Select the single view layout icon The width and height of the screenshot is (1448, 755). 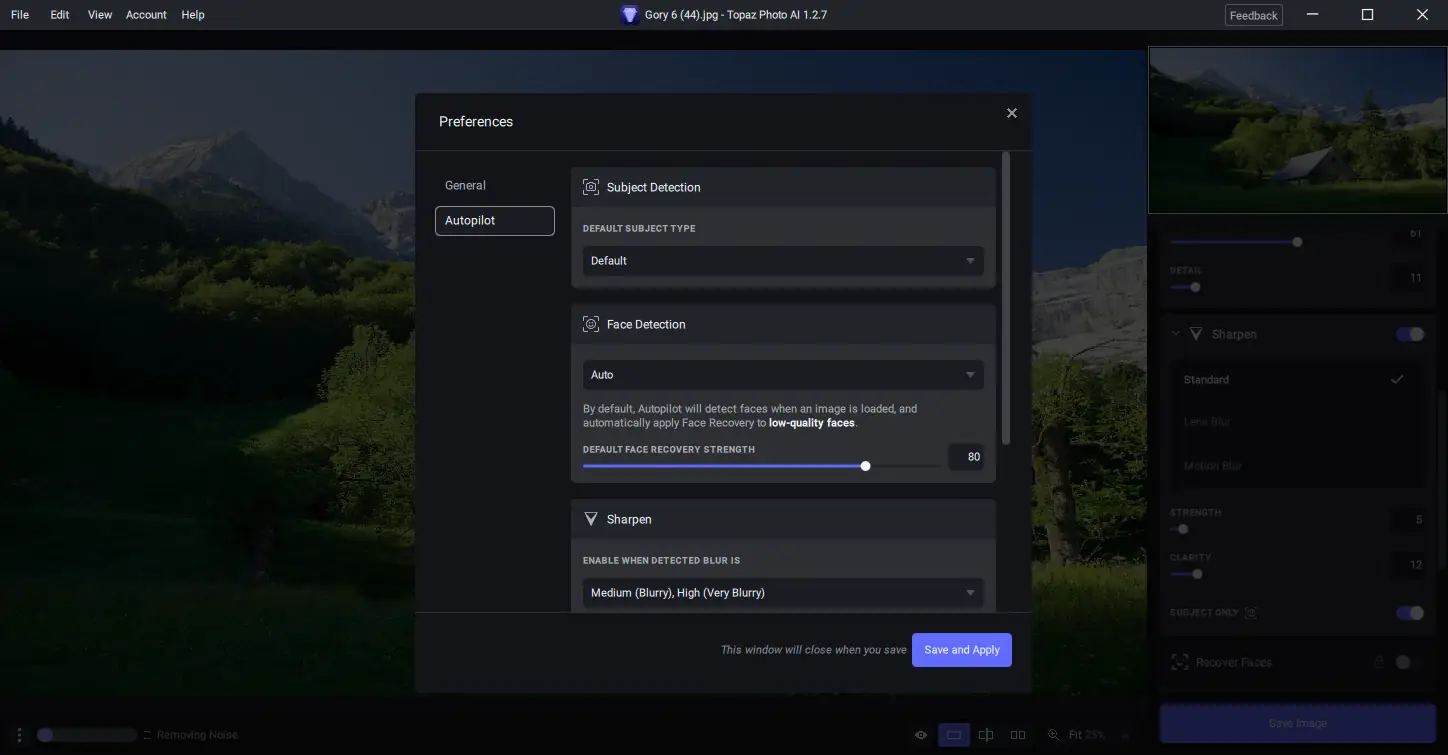[954, 735]
